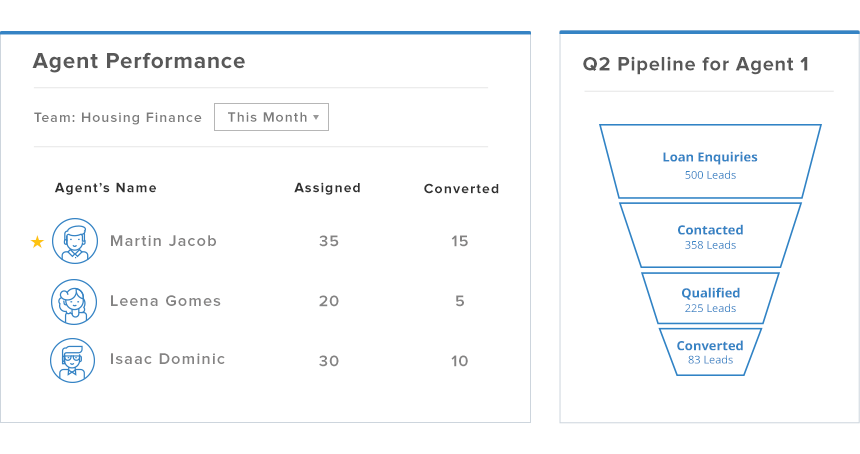Select the Qualified funnel stage
The height and width of the screenshot is (454, 860).
coord(710,299)
